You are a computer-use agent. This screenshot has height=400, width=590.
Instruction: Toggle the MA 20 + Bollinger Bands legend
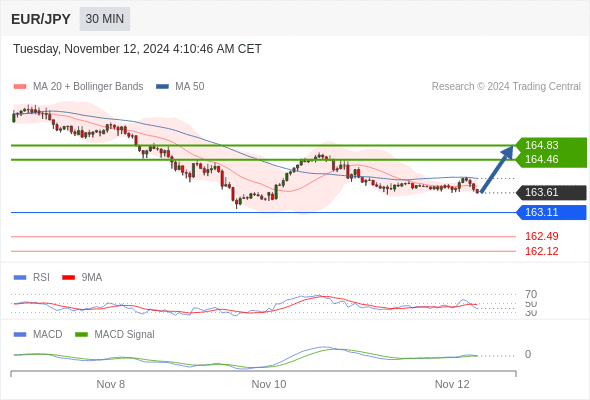tap(78, 87)
